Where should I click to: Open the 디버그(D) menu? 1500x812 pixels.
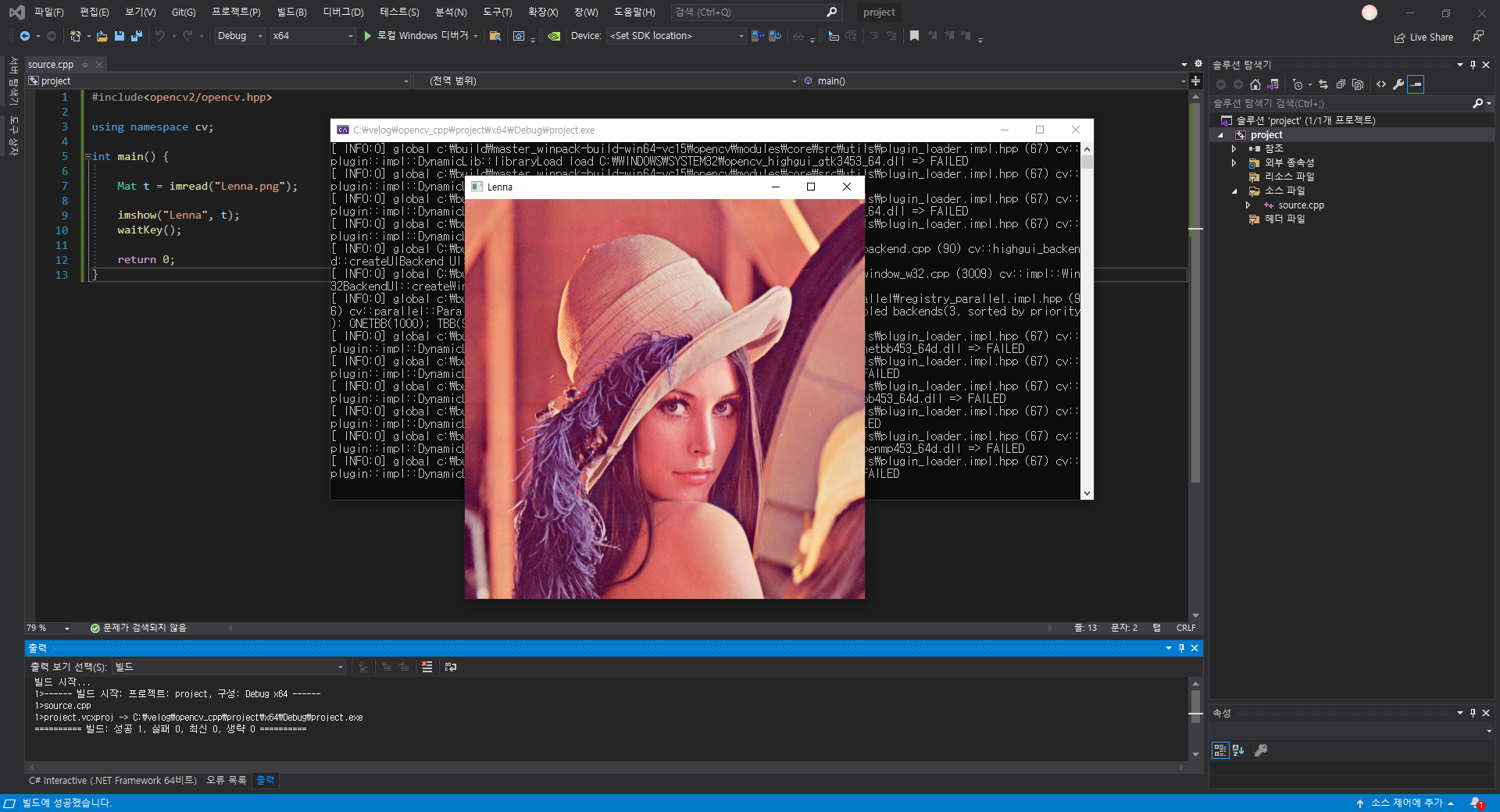tap(343, 12)
